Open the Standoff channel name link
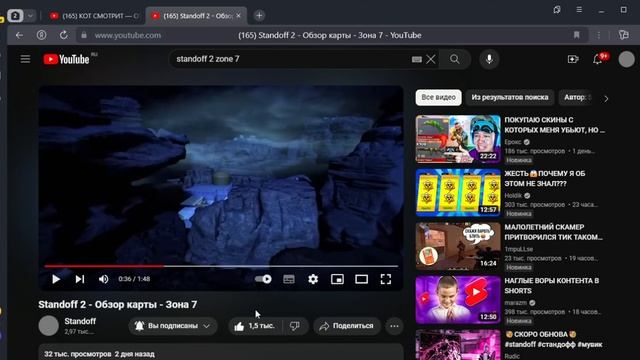The width and height of the screenshot is (640, 360). [x=80, y=321]
